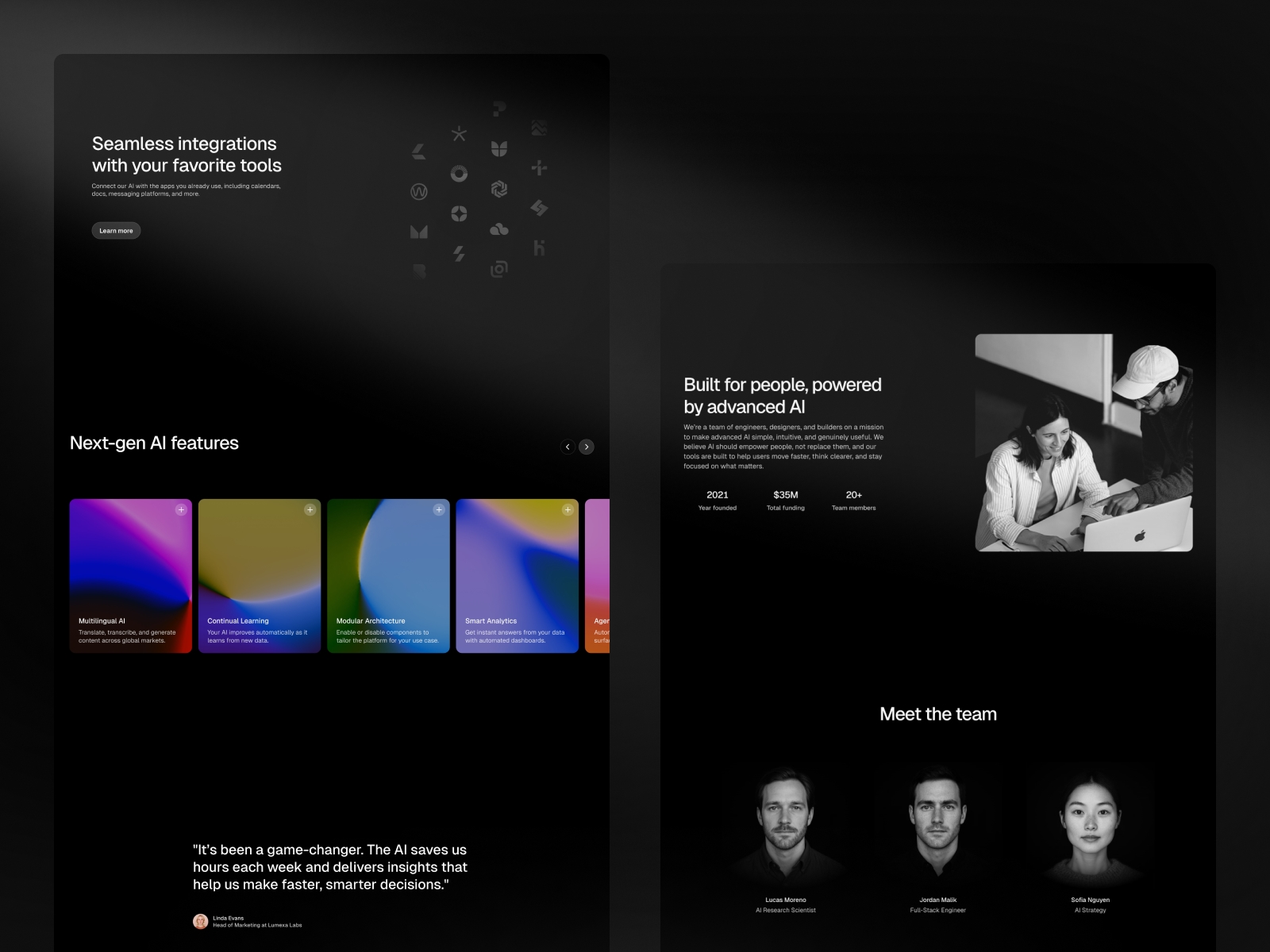Click the lowercase h integration icon
Screen dimensions: 1270x952
tap(539, 248)
